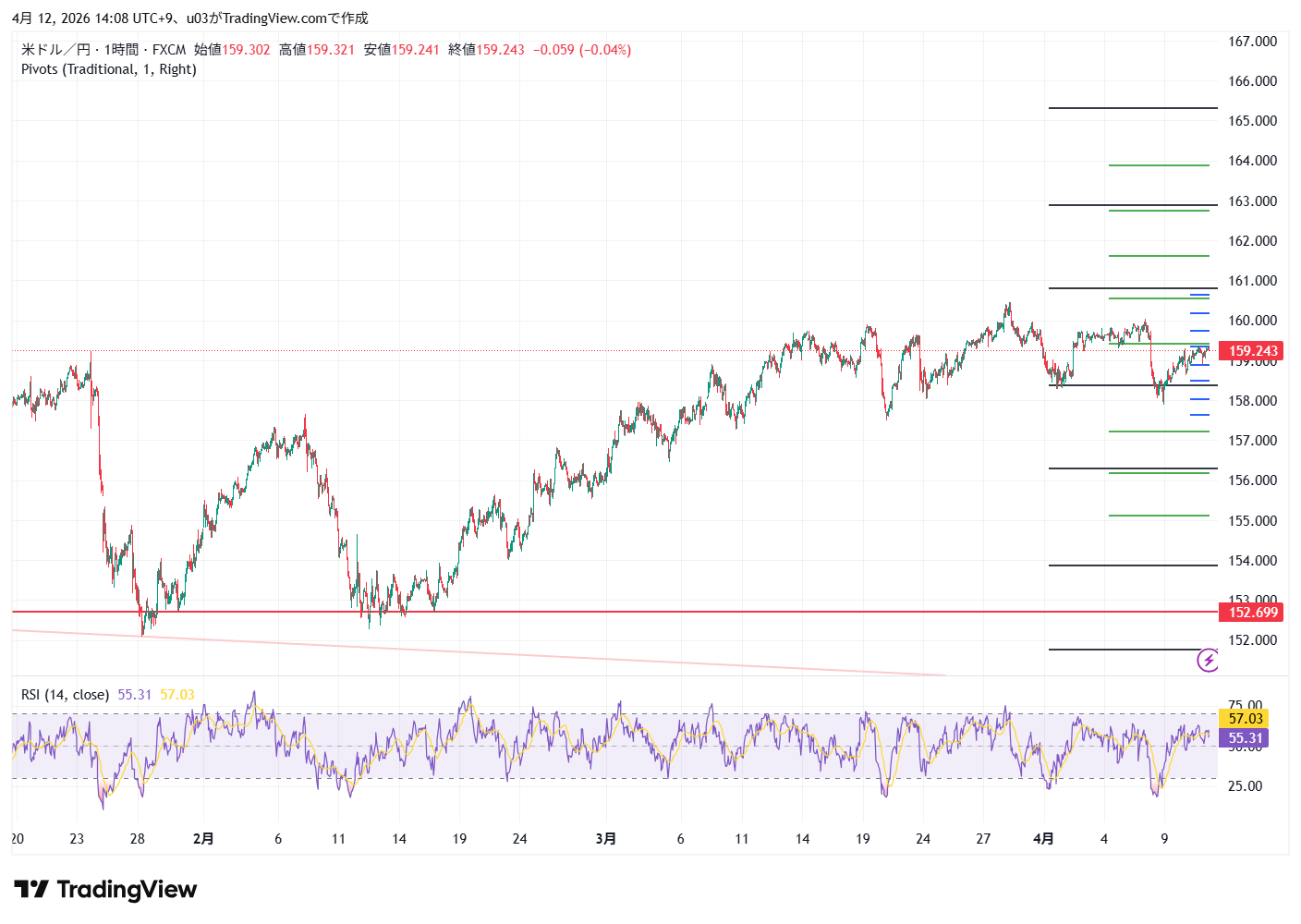Select the red 152.699 horizontal line price label
The height and width of the screenshot is (924, 1301).
(x=1252, y=613)
